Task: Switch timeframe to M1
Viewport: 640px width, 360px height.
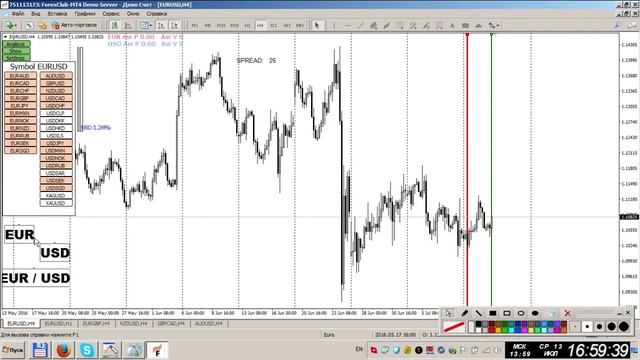Action: click(195, 25)
